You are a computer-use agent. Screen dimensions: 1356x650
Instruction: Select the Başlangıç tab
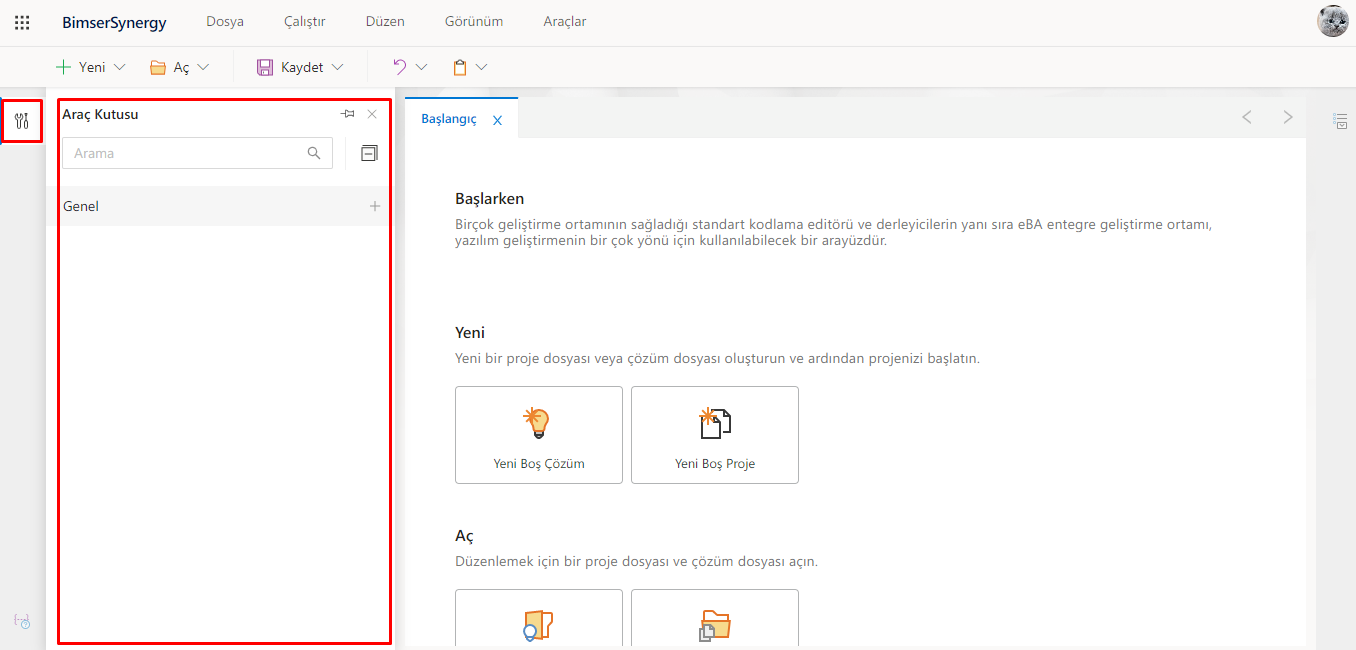tap(448, 119)
